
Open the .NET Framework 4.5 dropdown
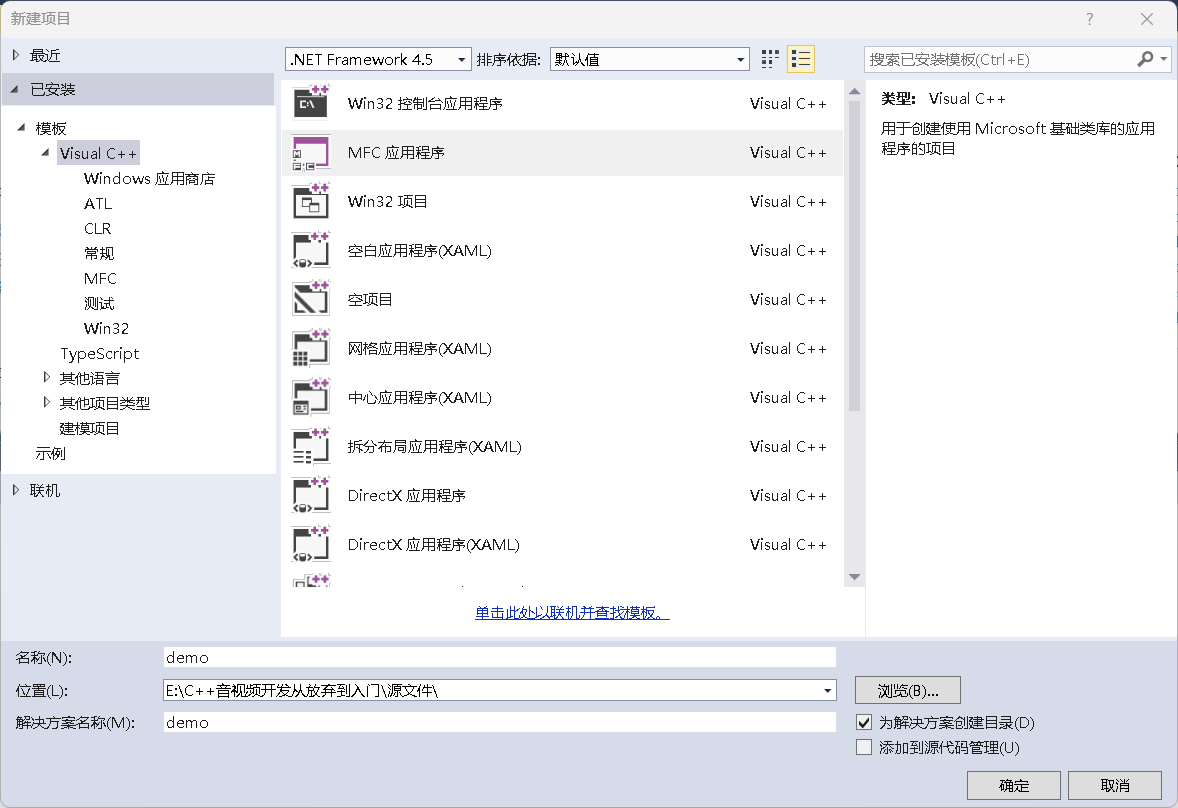click(378, 59)
